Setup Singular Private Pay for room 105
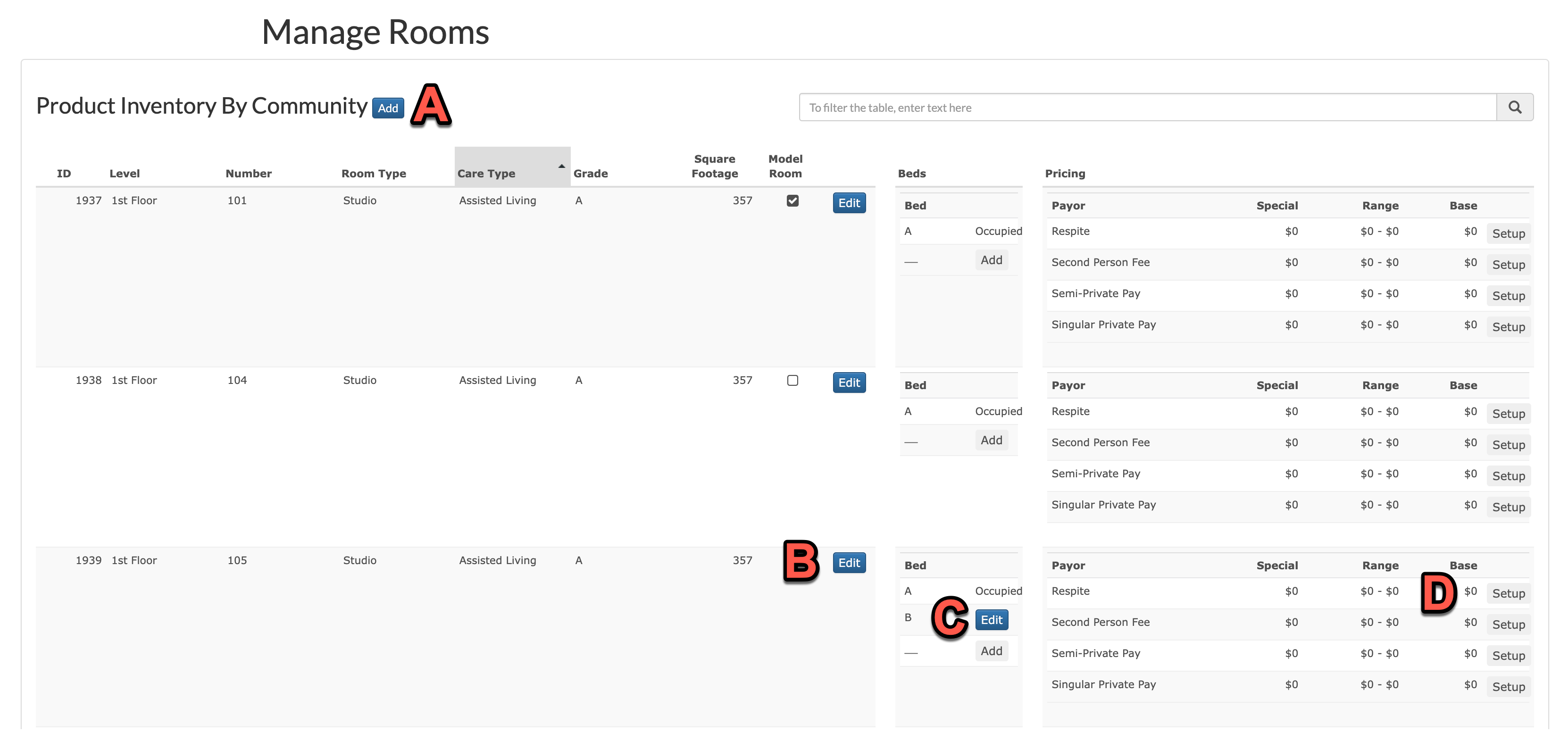The image size is (1568, 732). tap(1508, 687)
